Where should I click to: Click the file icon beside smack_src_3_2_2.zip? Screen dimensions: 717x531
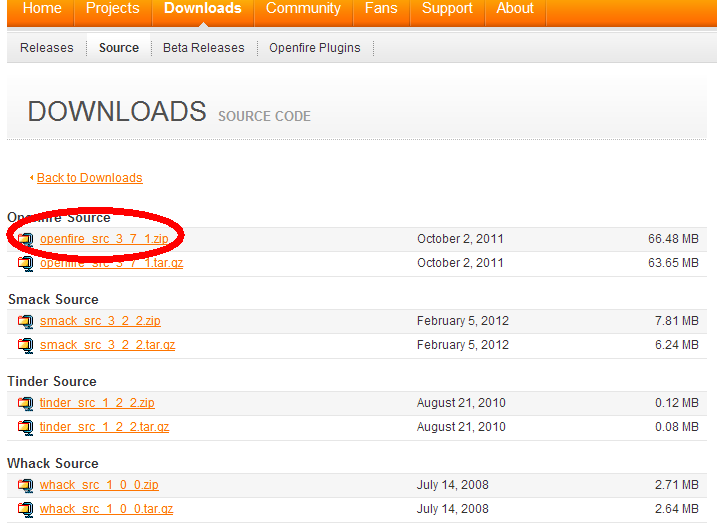coord(26,322)
